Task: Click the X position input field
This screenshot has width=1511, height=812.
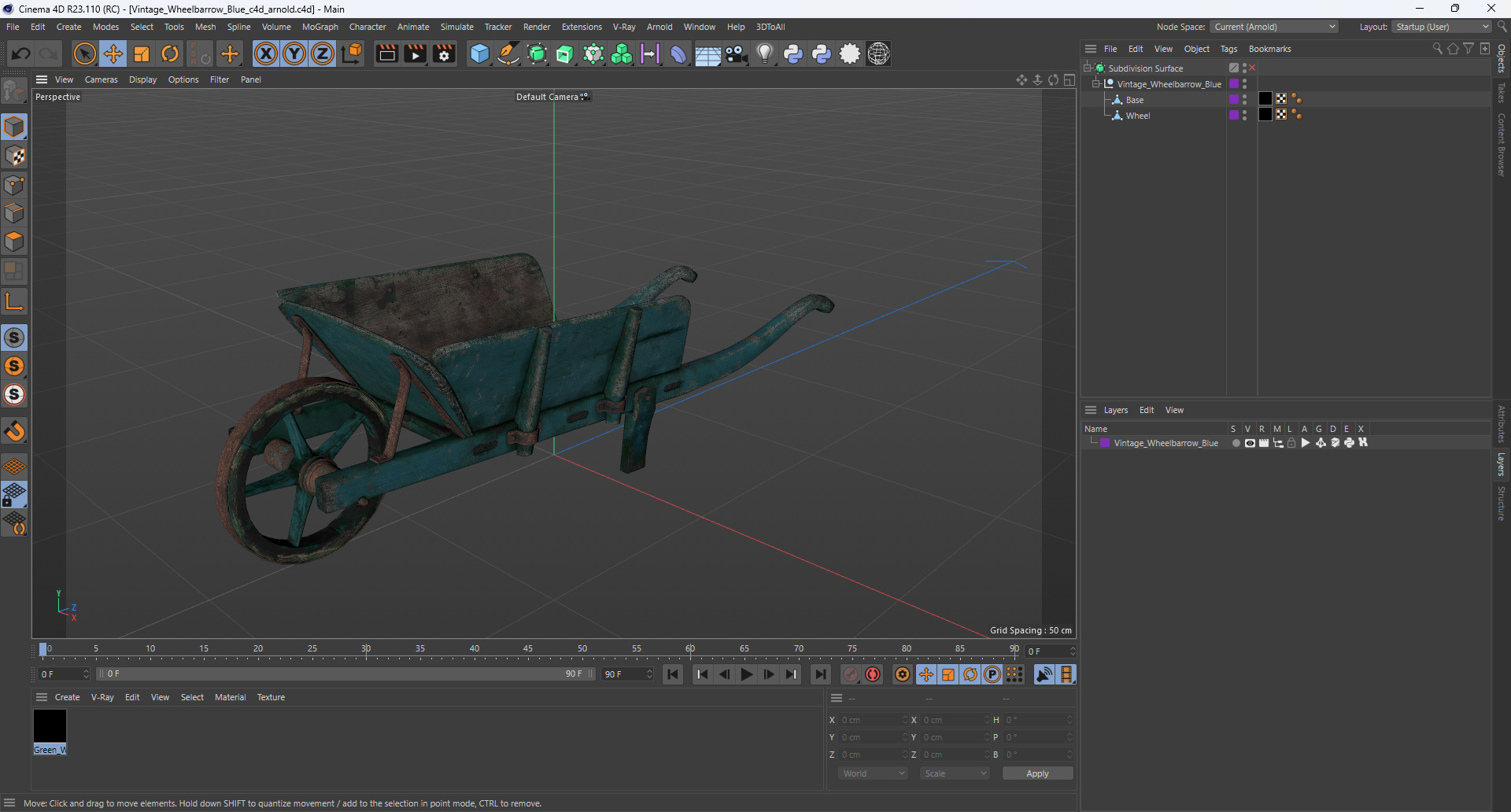Action: 874,720
